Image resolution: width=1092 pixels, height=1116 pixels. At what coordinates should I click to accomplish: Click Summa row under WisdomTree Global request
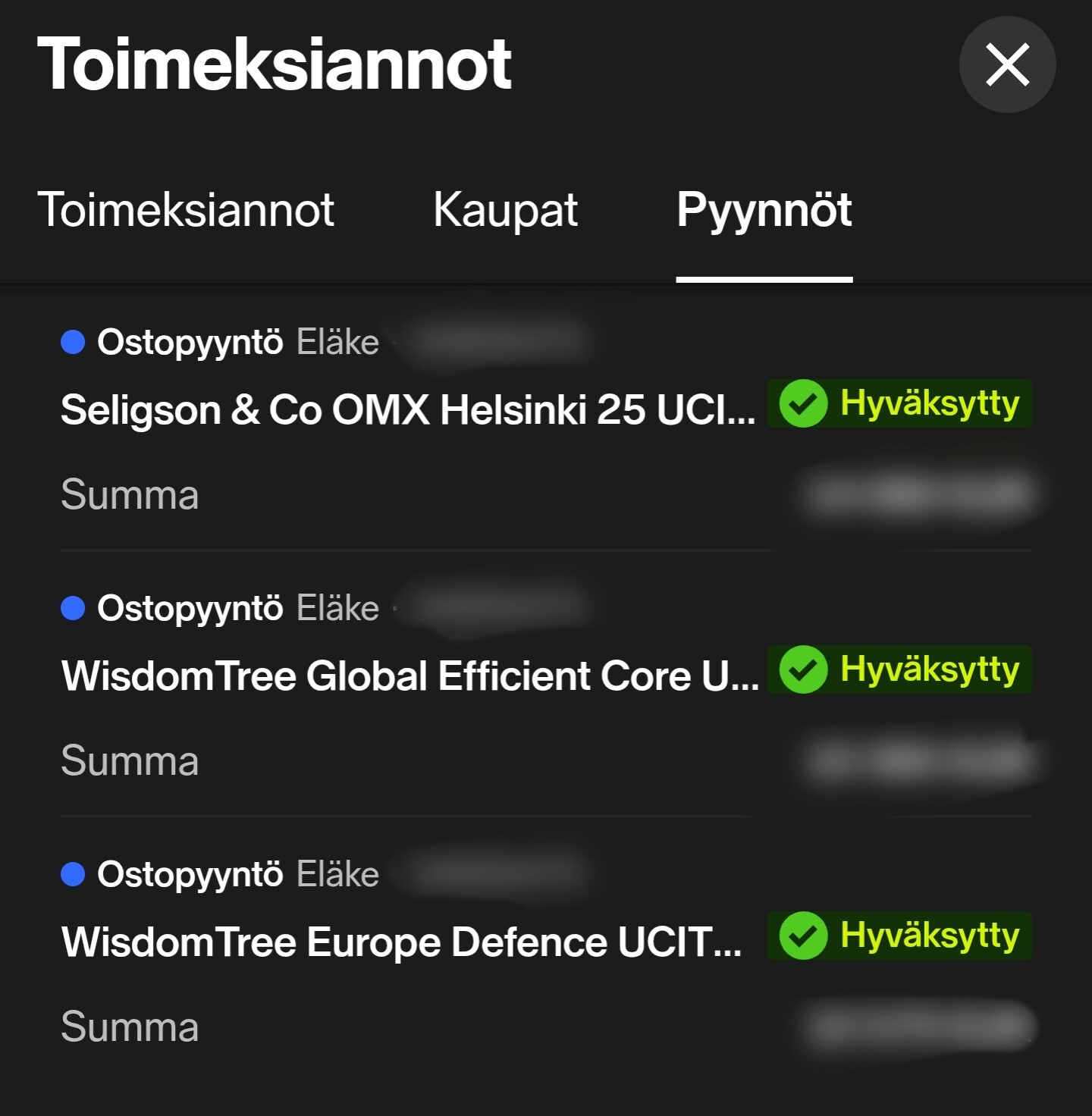tap(130, 761)
